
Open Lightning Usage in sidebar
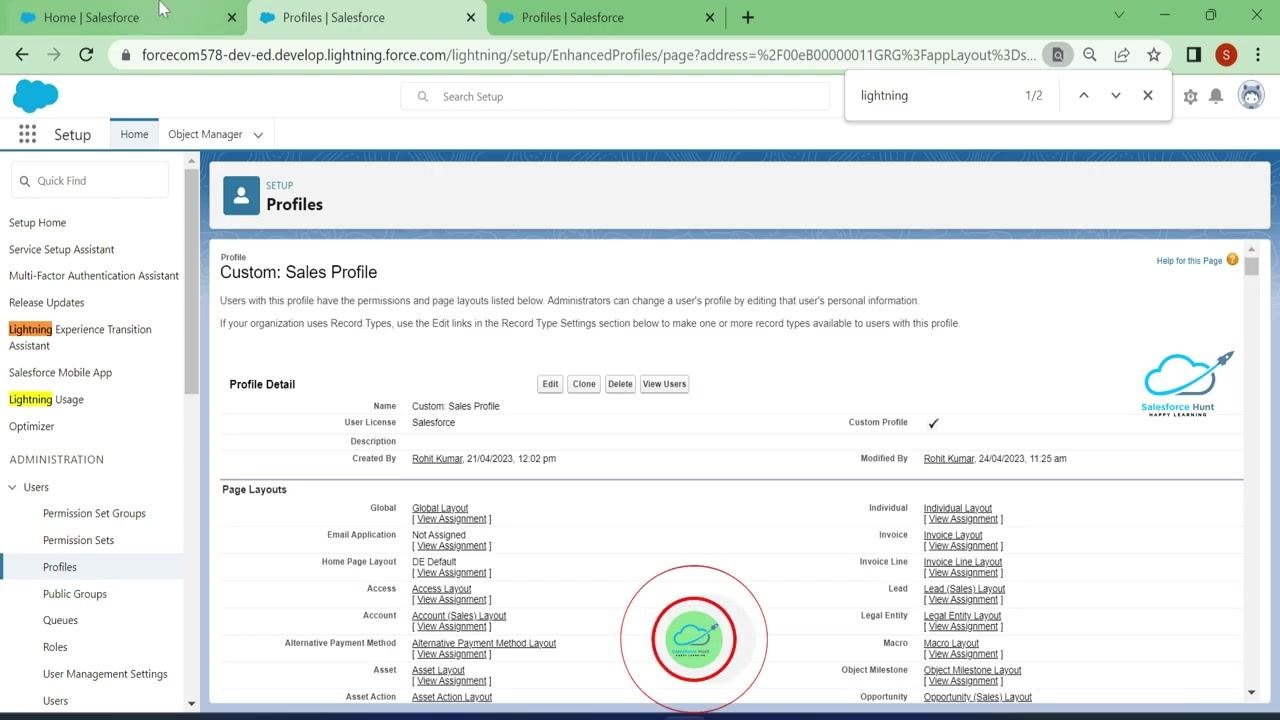(x=46, y=399)
